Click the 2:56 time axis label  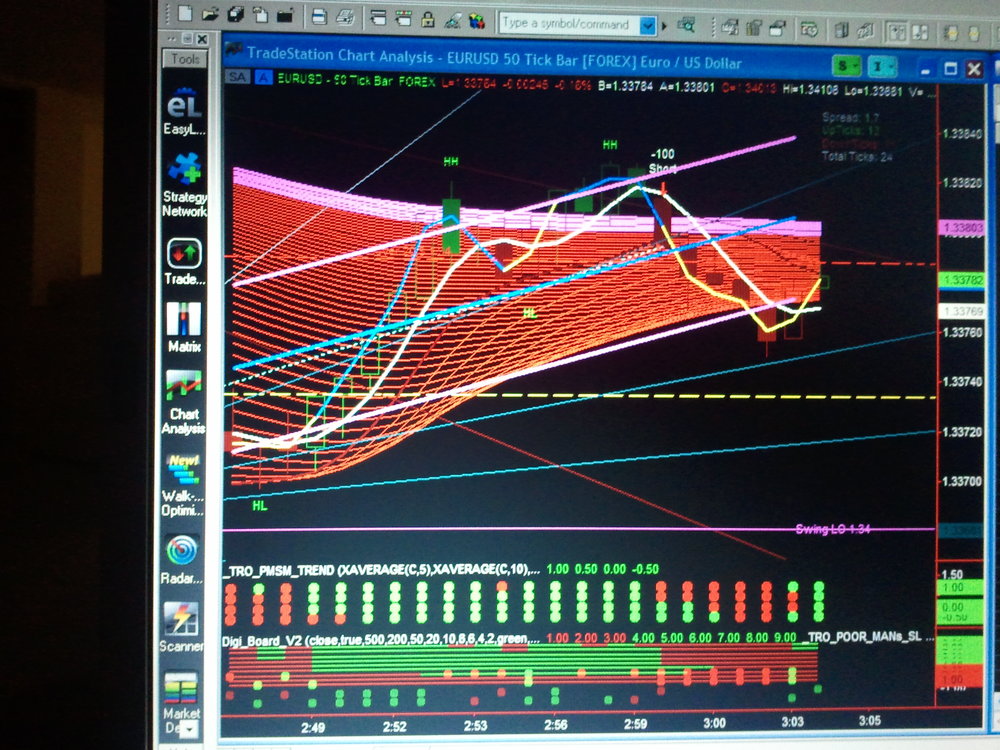point(555,724)
